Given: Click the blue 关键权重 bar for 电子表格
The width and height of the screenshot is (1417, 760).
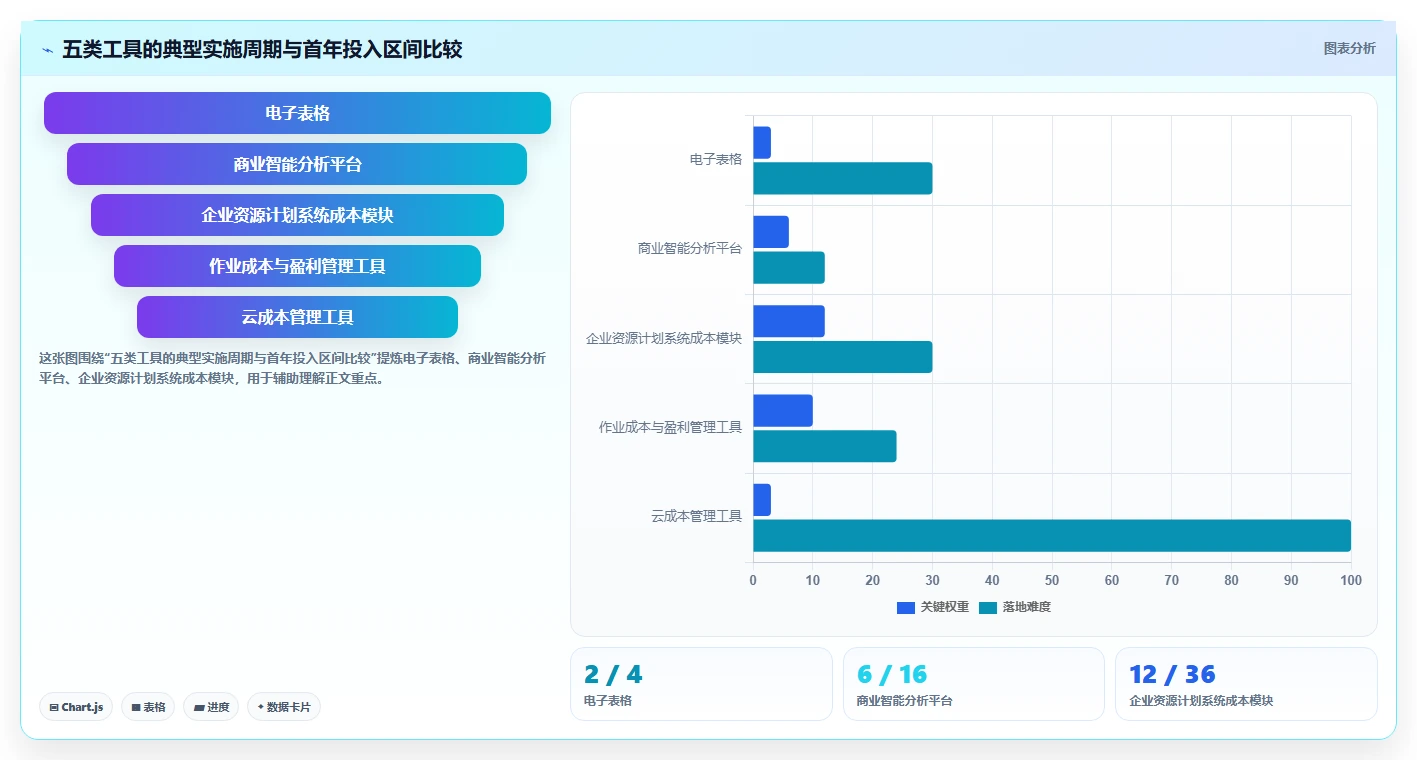Looking at the screenshot, I should tap(762, 142).
